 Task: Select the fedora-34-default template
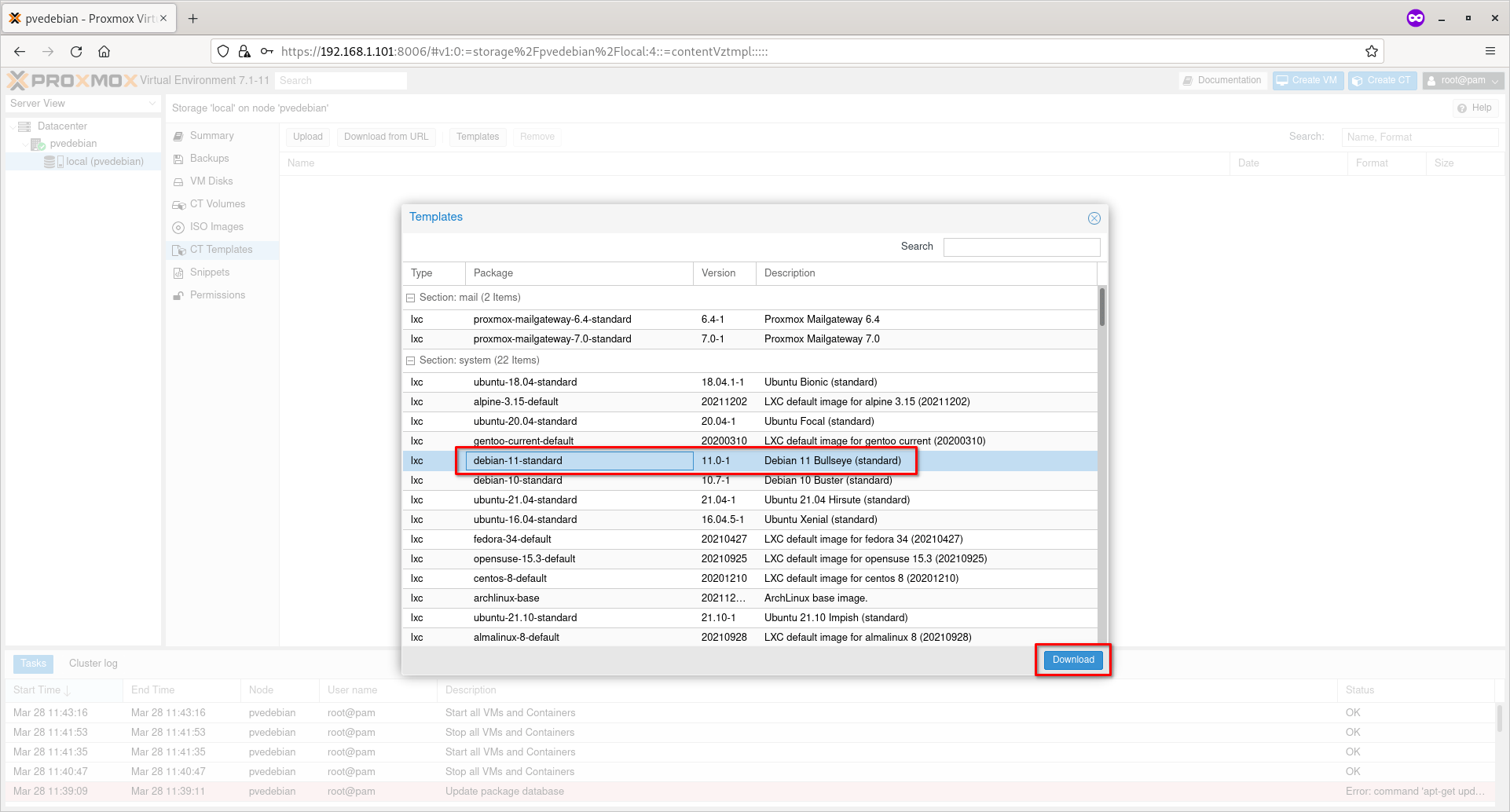pyautogui.click(x=750, y=540)
